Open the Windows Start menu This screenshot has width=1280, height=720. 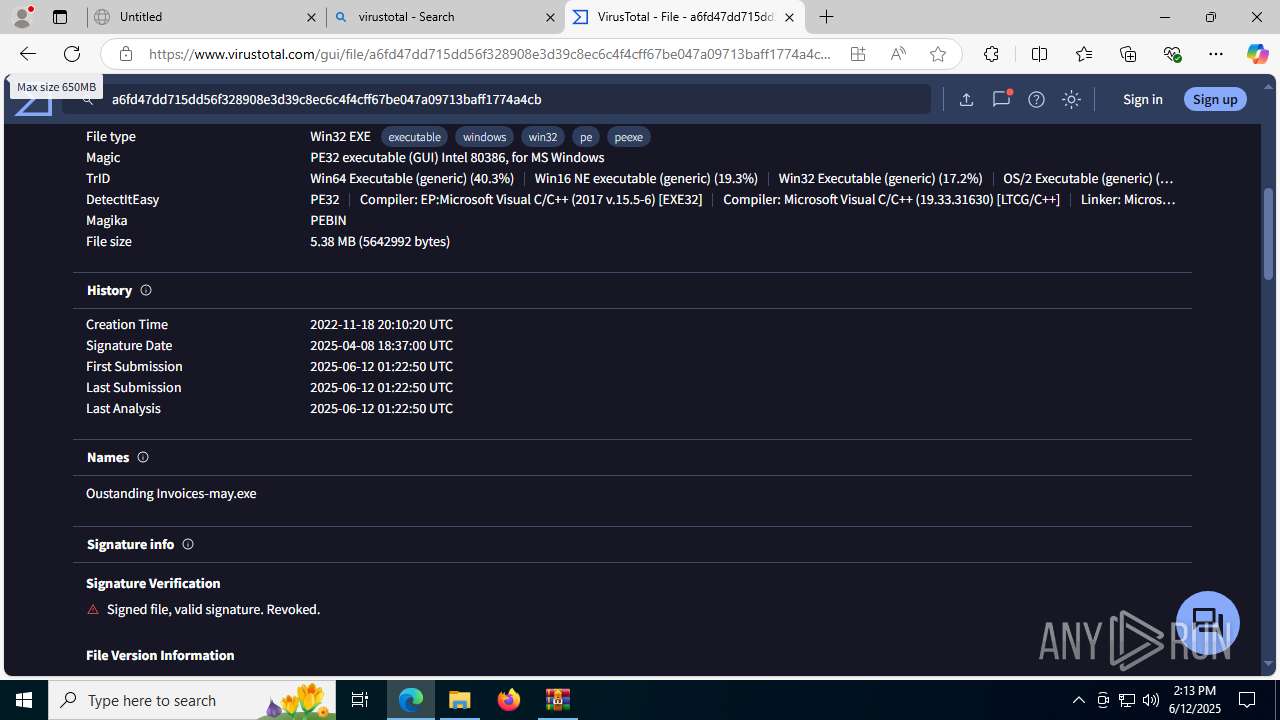pos(24,700)
